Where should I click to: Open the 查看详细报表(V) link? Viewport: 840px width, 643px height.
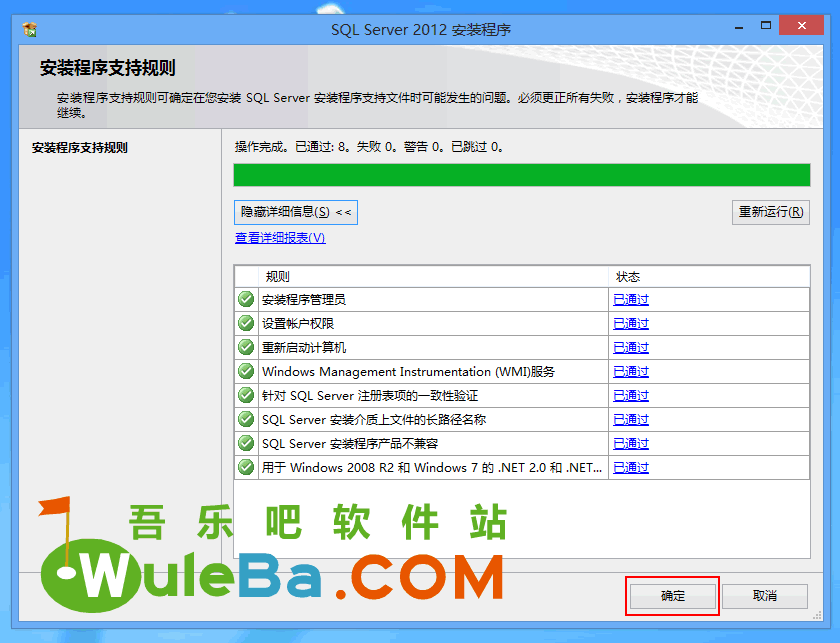[280, 237]
